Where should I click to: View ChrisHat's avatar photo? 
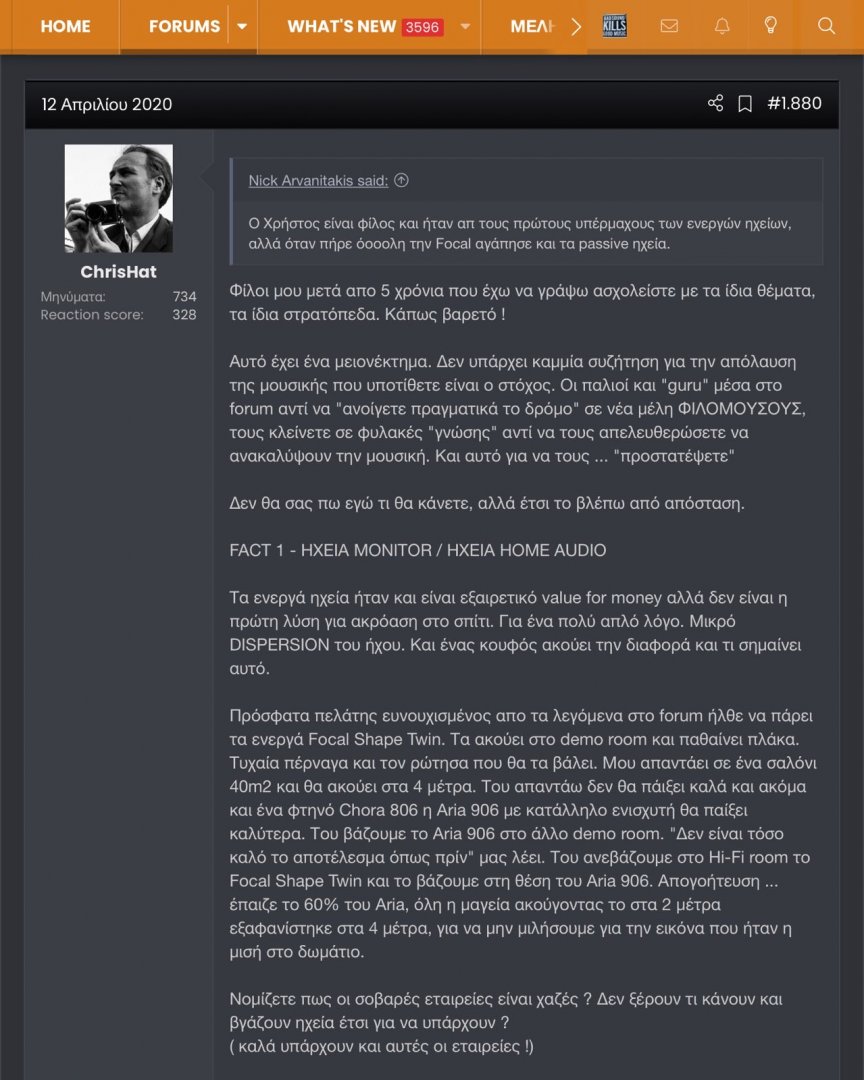(x=119, y=198)
